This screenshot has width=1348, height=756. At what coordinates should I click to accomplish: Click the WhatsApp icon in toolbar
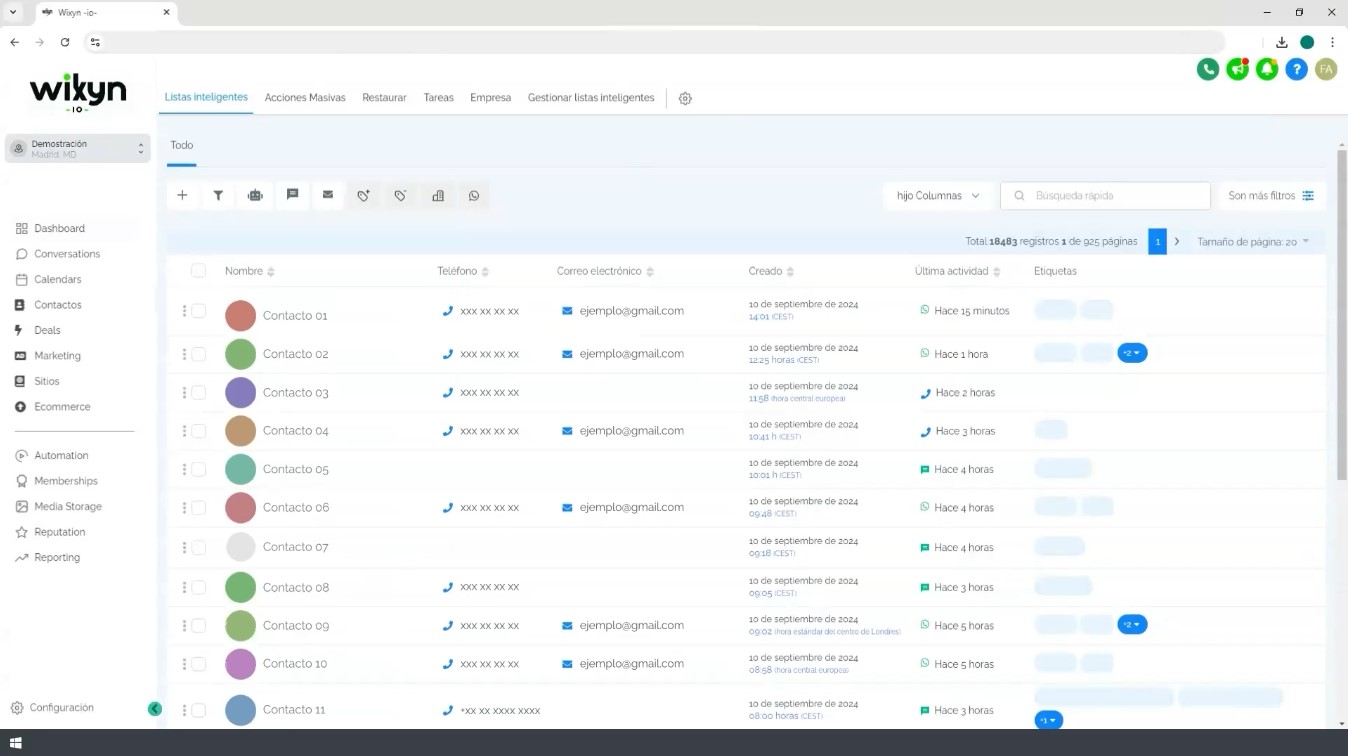point(474,195)
